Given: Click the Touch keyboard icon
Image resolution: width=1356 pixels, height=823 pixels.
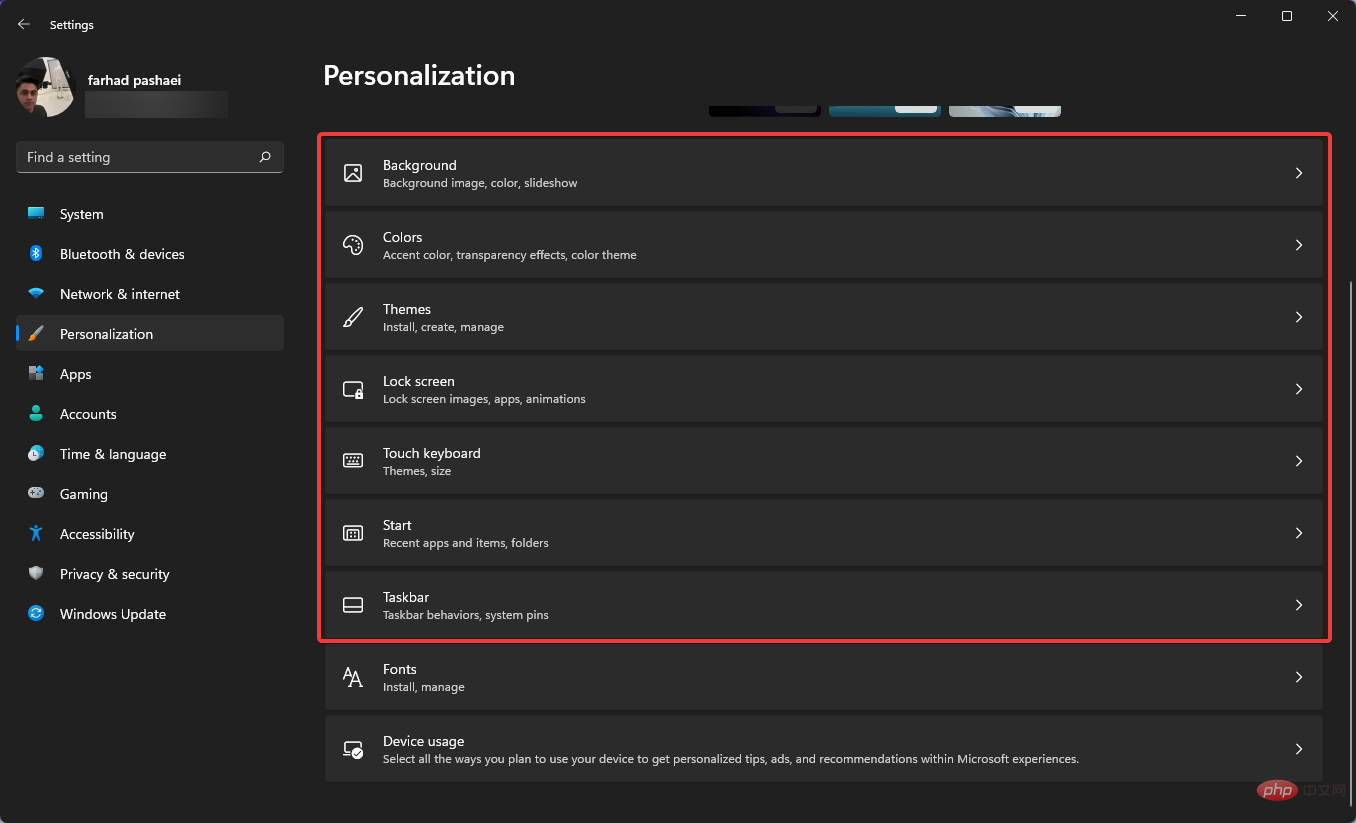Looking at the screenshot, I should [x=353, y=461].
